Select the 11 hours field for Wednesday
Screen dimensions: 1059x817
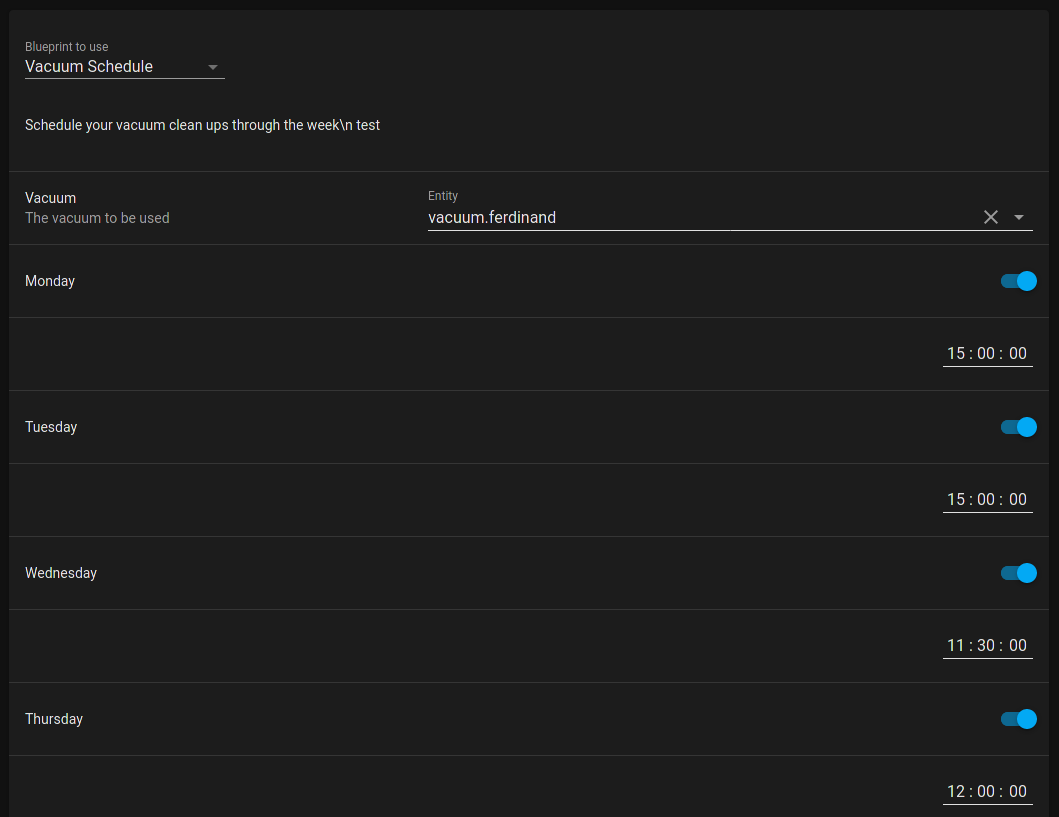pos(956,645)
